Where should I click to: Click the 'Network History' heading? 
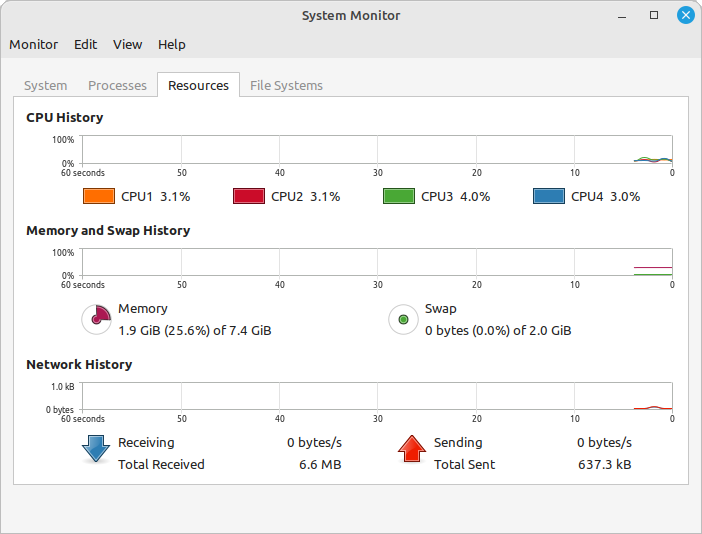[79, 364]
